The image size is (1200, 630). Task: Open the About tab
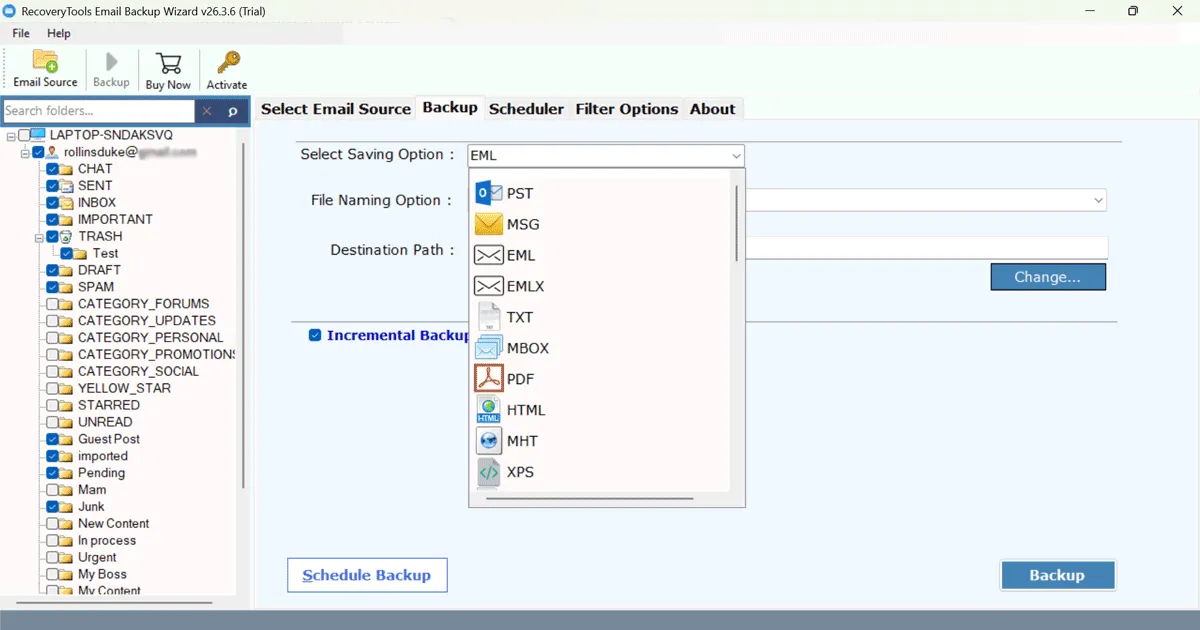coord(713,109)
